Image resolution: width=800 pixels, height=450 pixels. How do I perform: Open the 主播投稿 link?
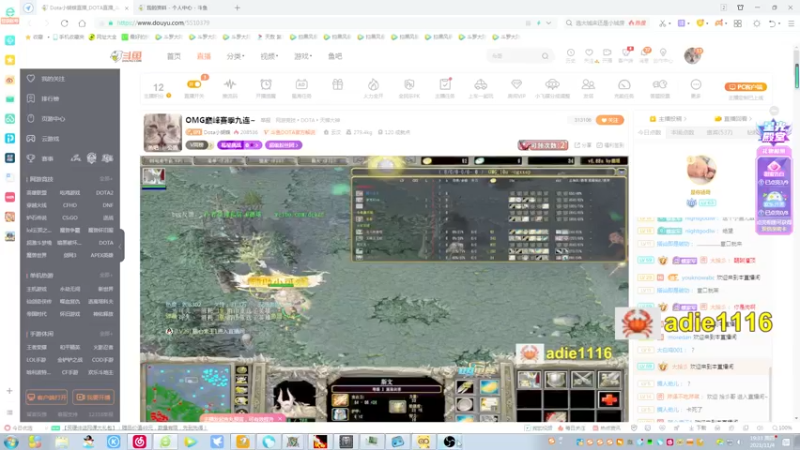click(x=668, y=118)
